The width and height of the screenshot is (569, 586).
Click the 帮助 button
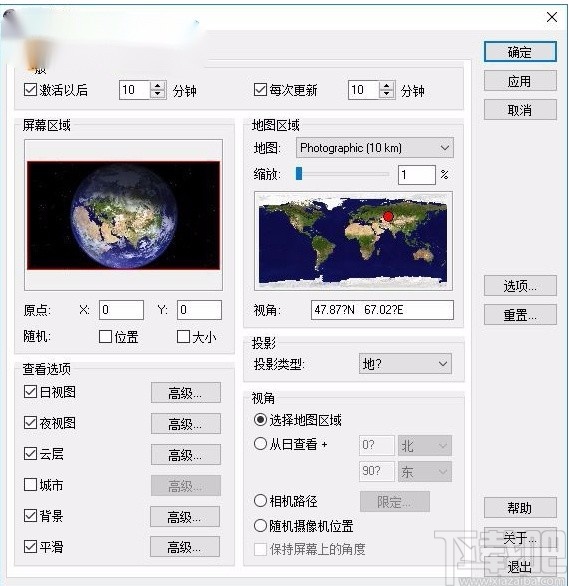[520, 508]
